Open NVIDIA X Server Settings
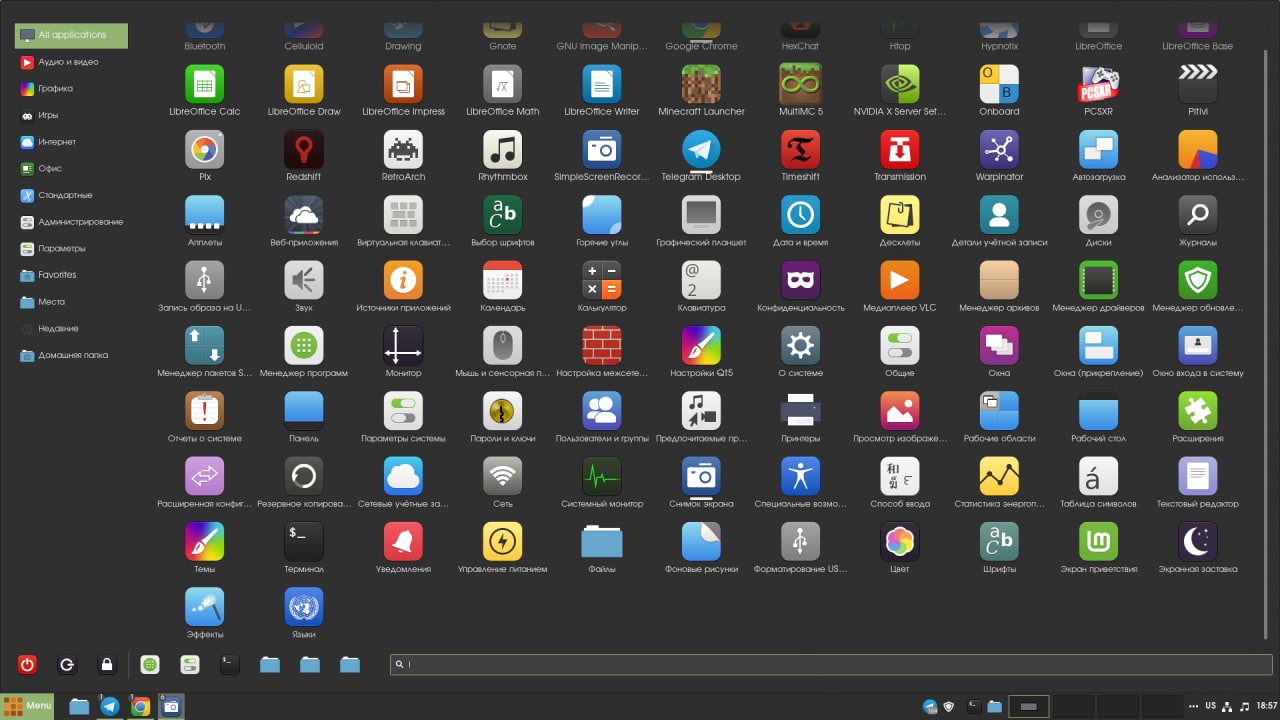Image resolution: width=1280 pixels, height=720 pixels. (x=900, y=85)
